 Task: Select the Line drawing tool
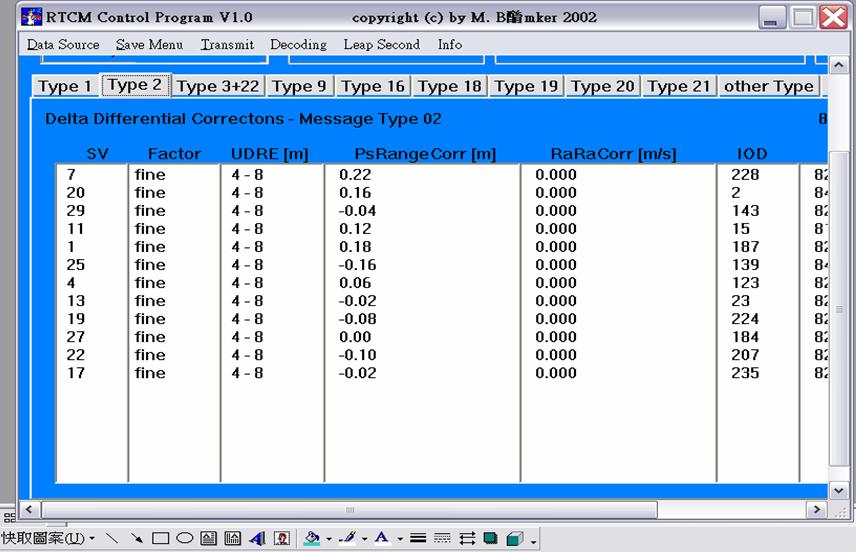pyautogui.click(x=112, y=539)
